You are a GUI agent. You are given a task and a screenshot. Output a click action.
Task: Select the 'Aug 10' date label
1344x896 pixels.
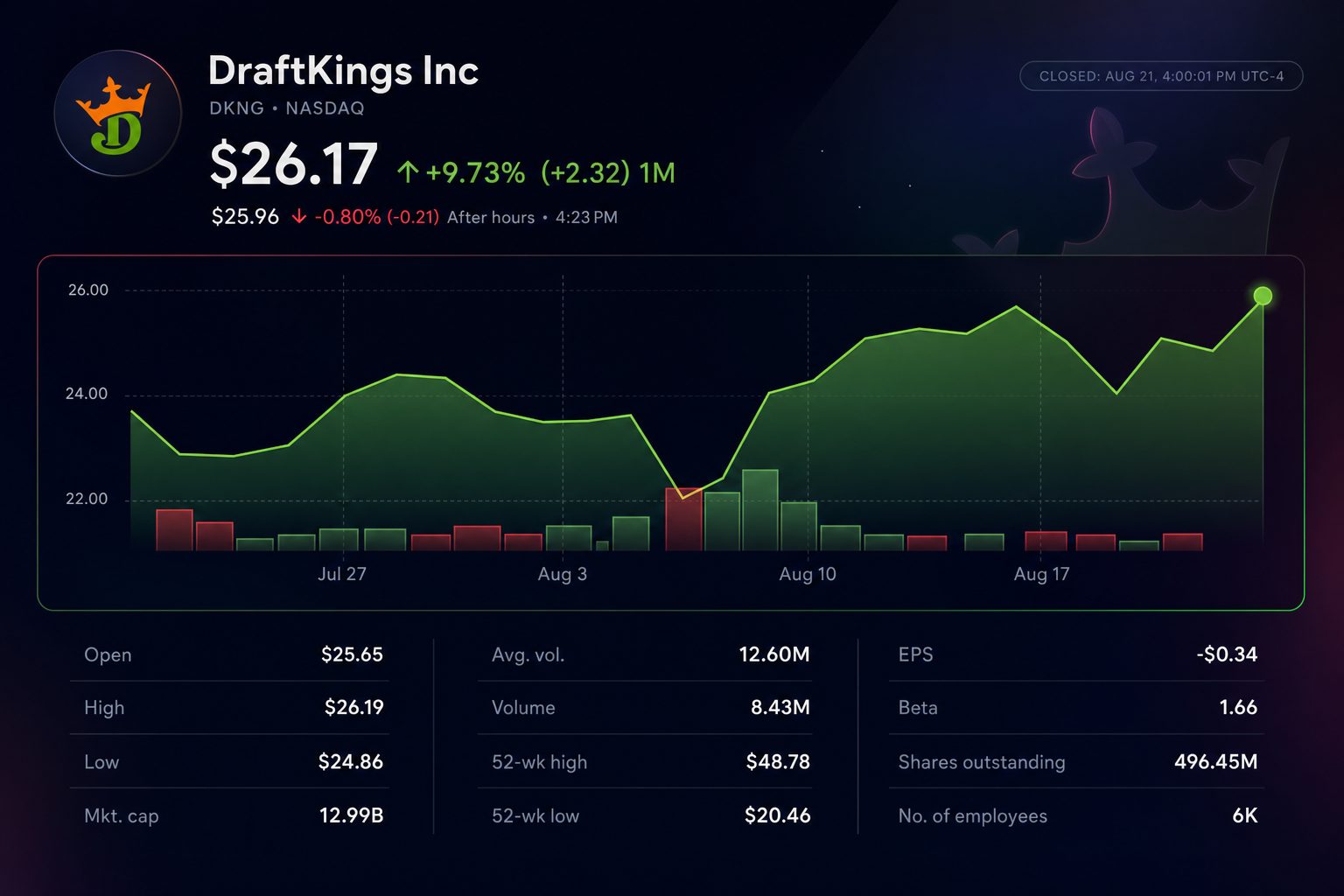808,574
